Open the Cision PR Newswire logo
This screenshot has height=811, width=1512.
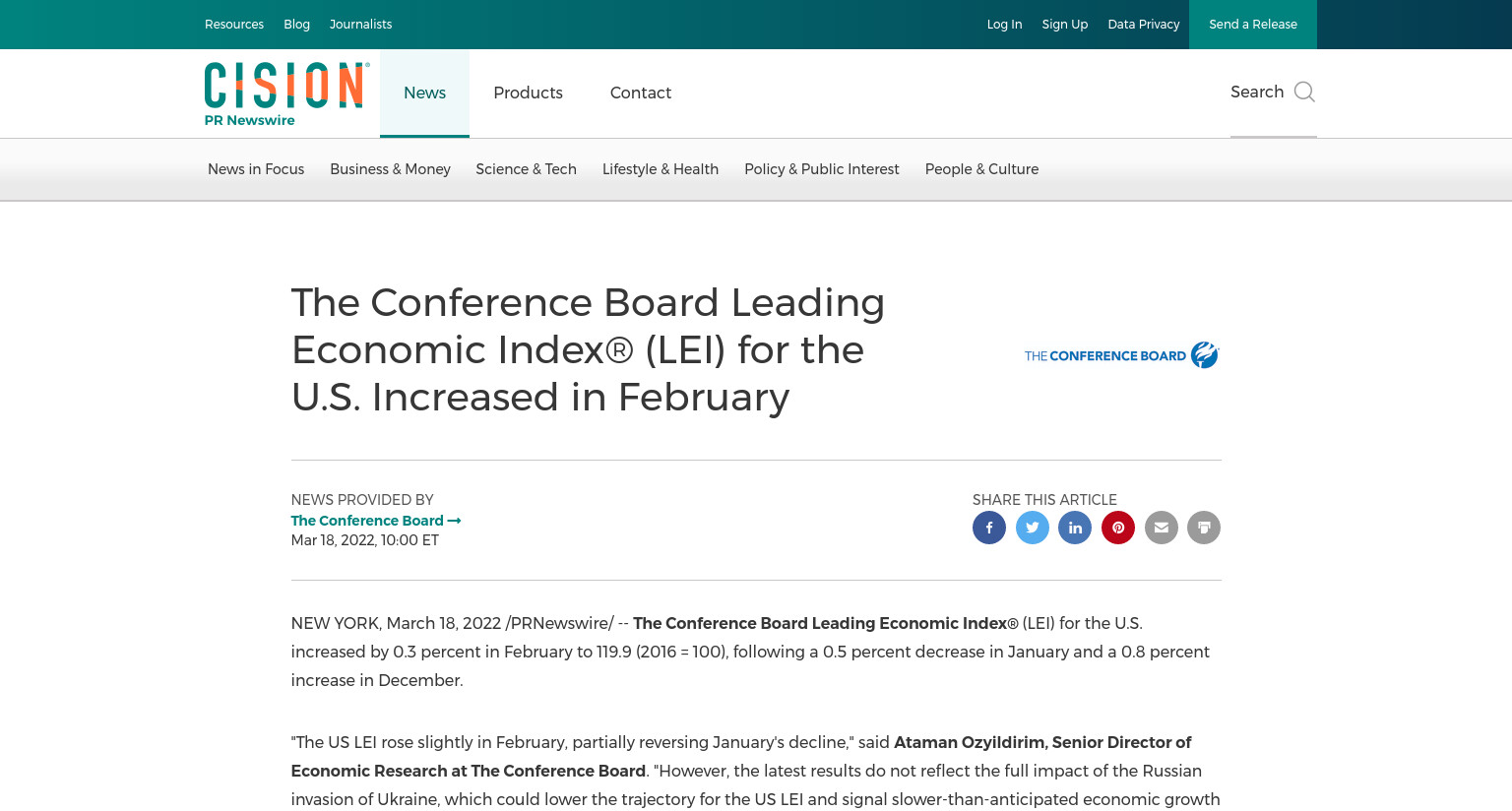point(286,94)
